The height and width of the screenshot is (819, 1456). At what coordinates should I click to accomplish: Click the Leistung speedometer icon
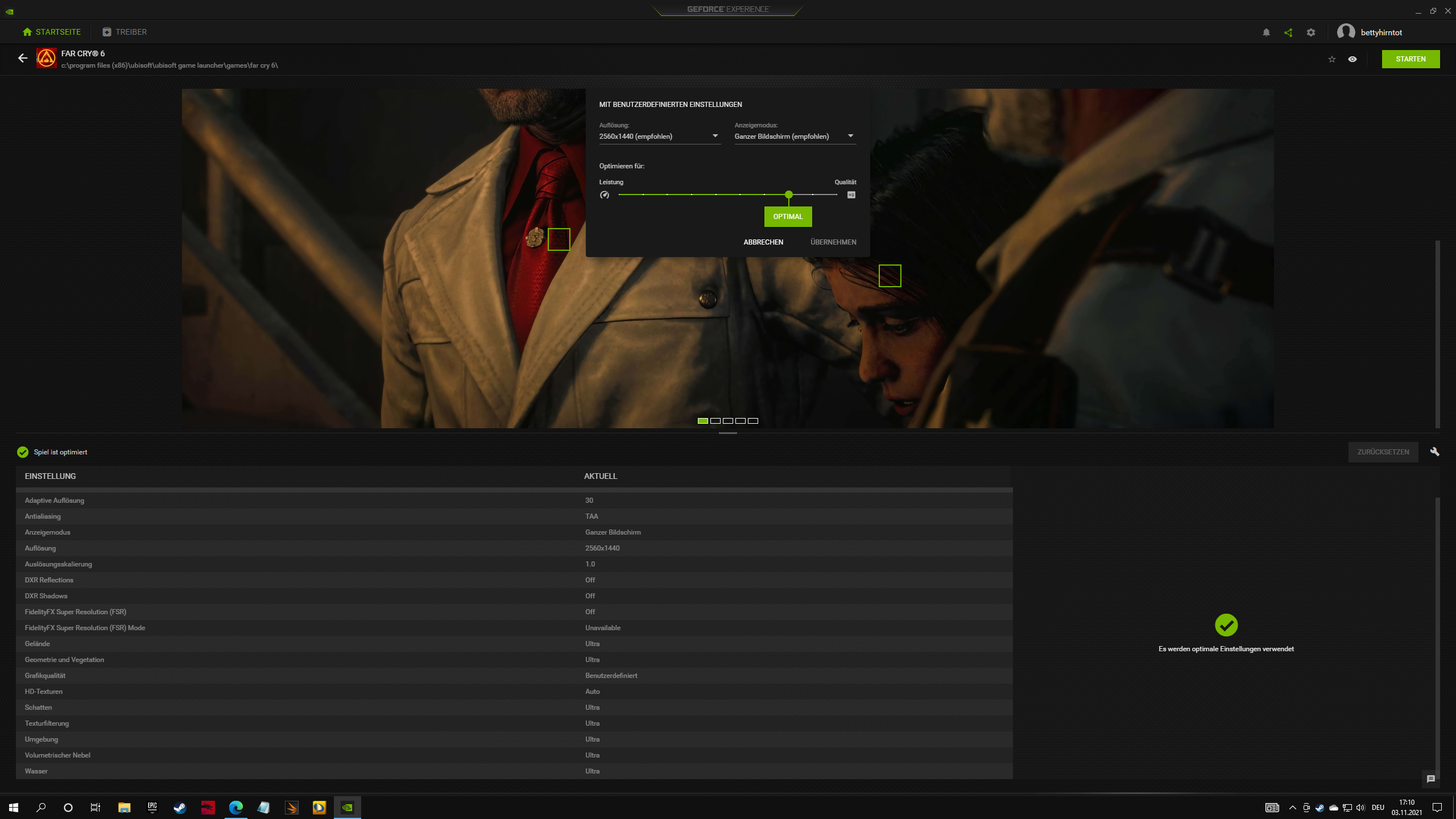pyautogui.click(x=605, y=195)
